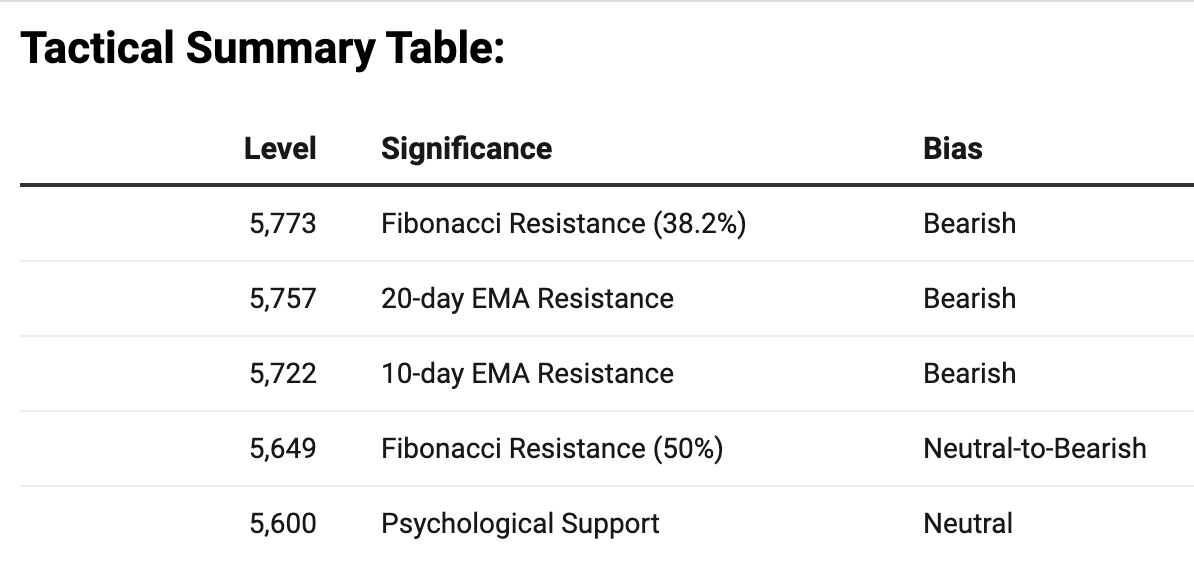The width and height of the screenshot is (1194, 566).
Task: Click the Psychological Support text
Action: [x=520, y=523]
